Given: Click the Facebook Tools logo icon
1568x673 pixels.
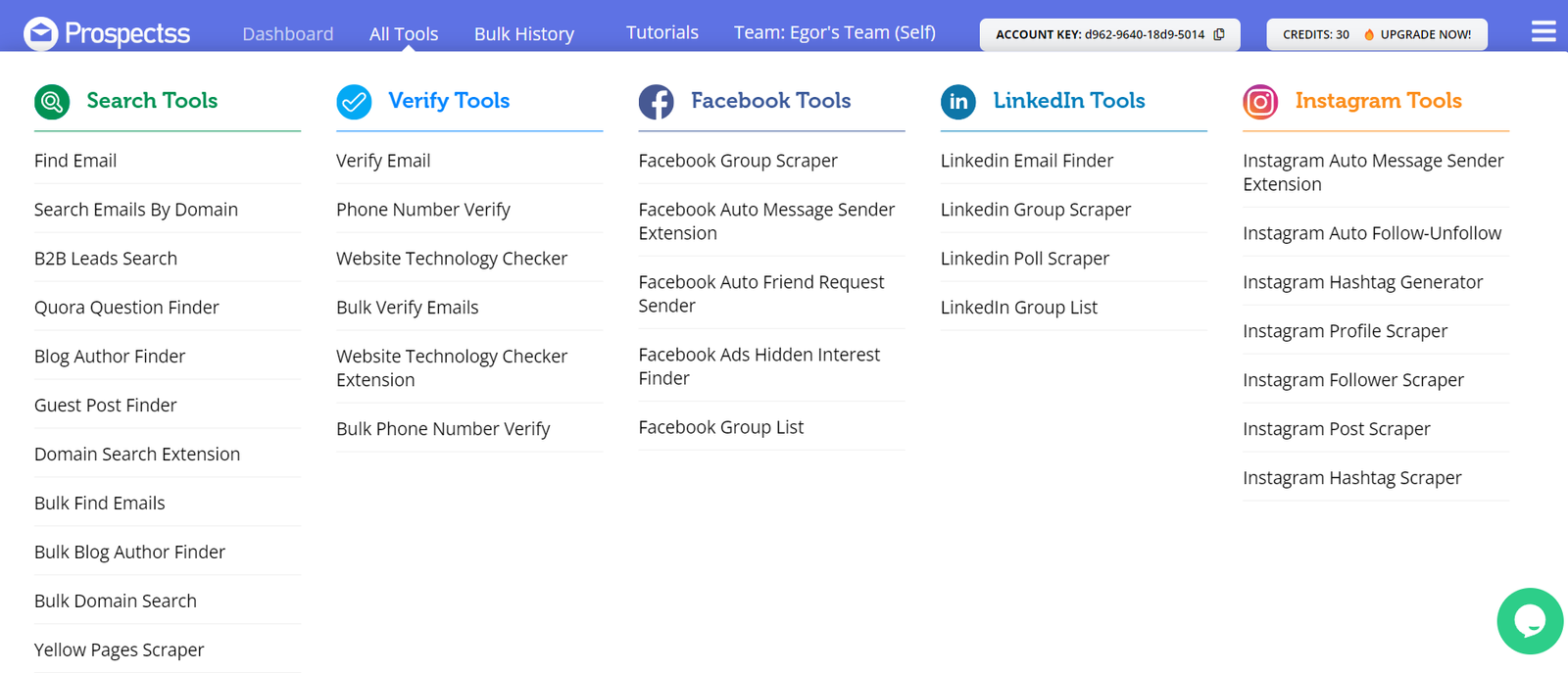Looking at the screenshot, I should [656, 101].
